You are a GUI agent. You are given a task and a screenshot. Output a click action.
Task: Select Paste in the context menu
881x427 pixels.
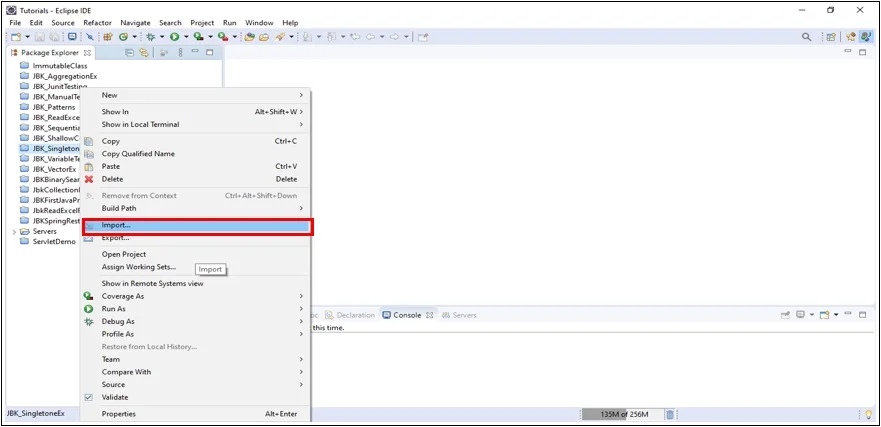click(x=195, y=166)
